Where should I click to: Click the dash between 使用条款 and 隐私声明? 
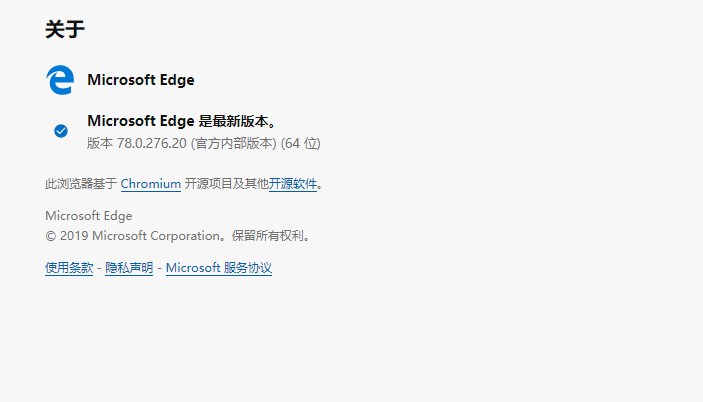[99, 268]
